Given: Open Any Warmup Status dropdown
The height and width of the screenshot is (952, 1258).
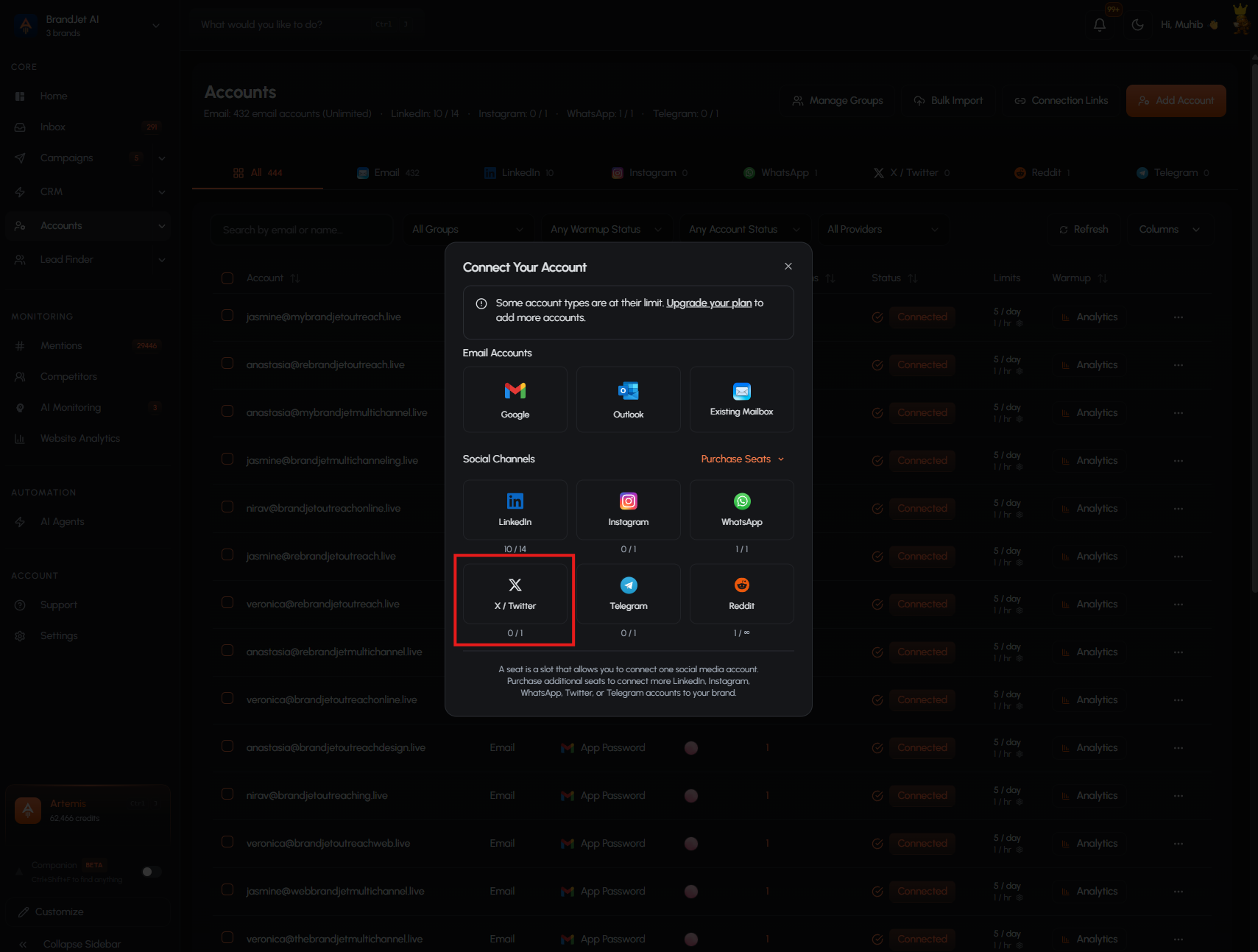Looking at the screenshot, I should tap(605, 229).
